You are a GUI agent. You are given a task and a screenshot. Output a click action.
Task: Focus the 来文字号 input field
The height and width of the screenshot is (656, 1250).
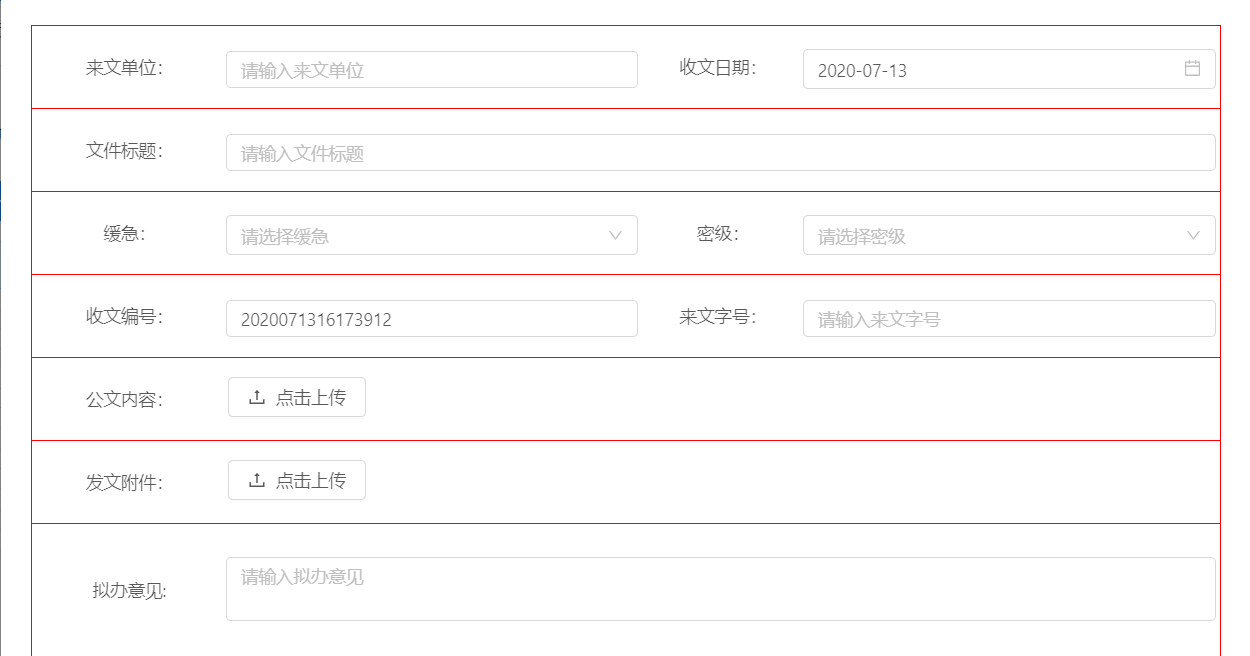[1009, 319]
